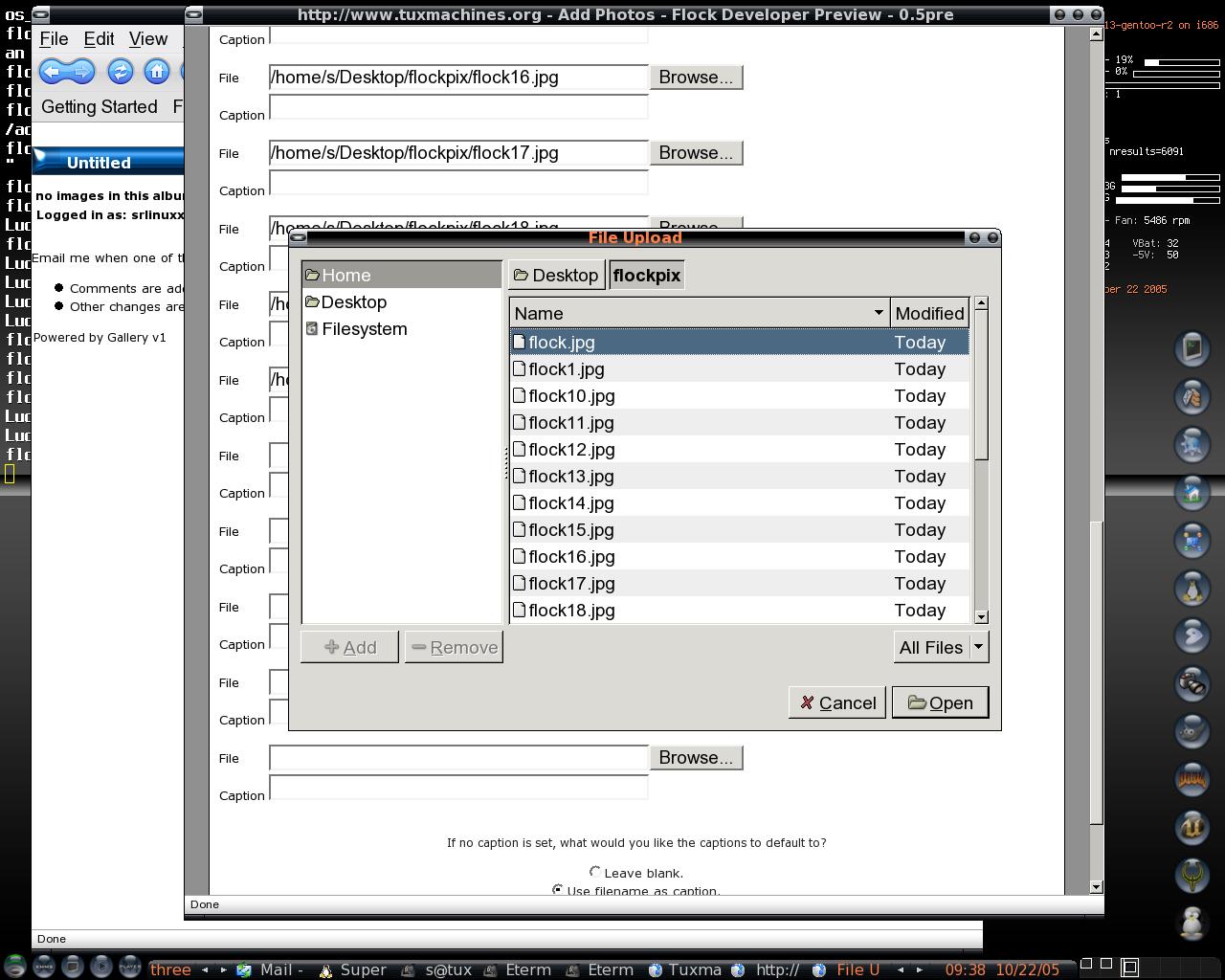Open the View menu in Flock
Viewport: 1225px width, 980px height.
pos(148,39)
